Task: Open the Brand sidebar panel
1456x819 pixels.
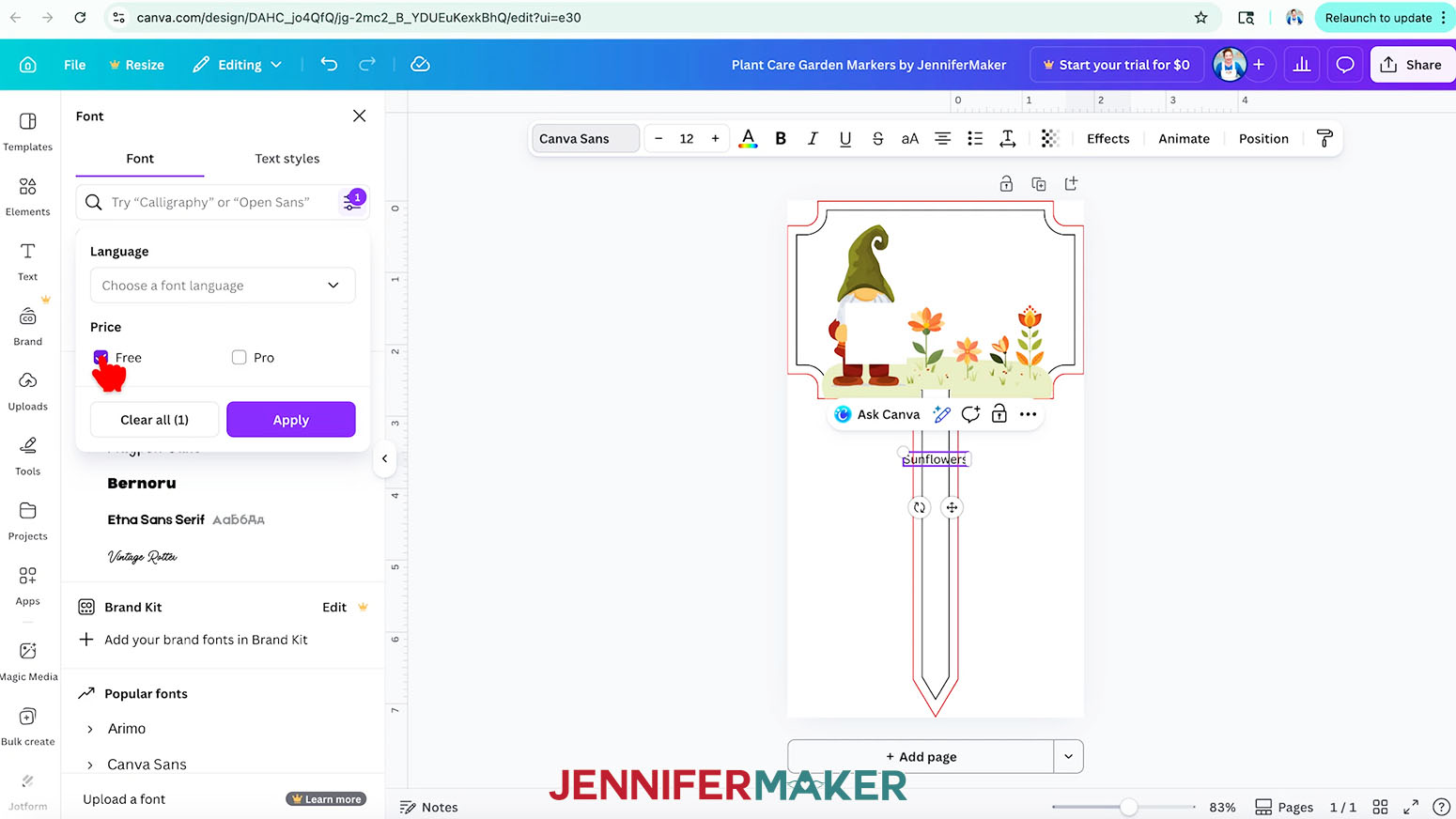Action: (x=28, y=326)
